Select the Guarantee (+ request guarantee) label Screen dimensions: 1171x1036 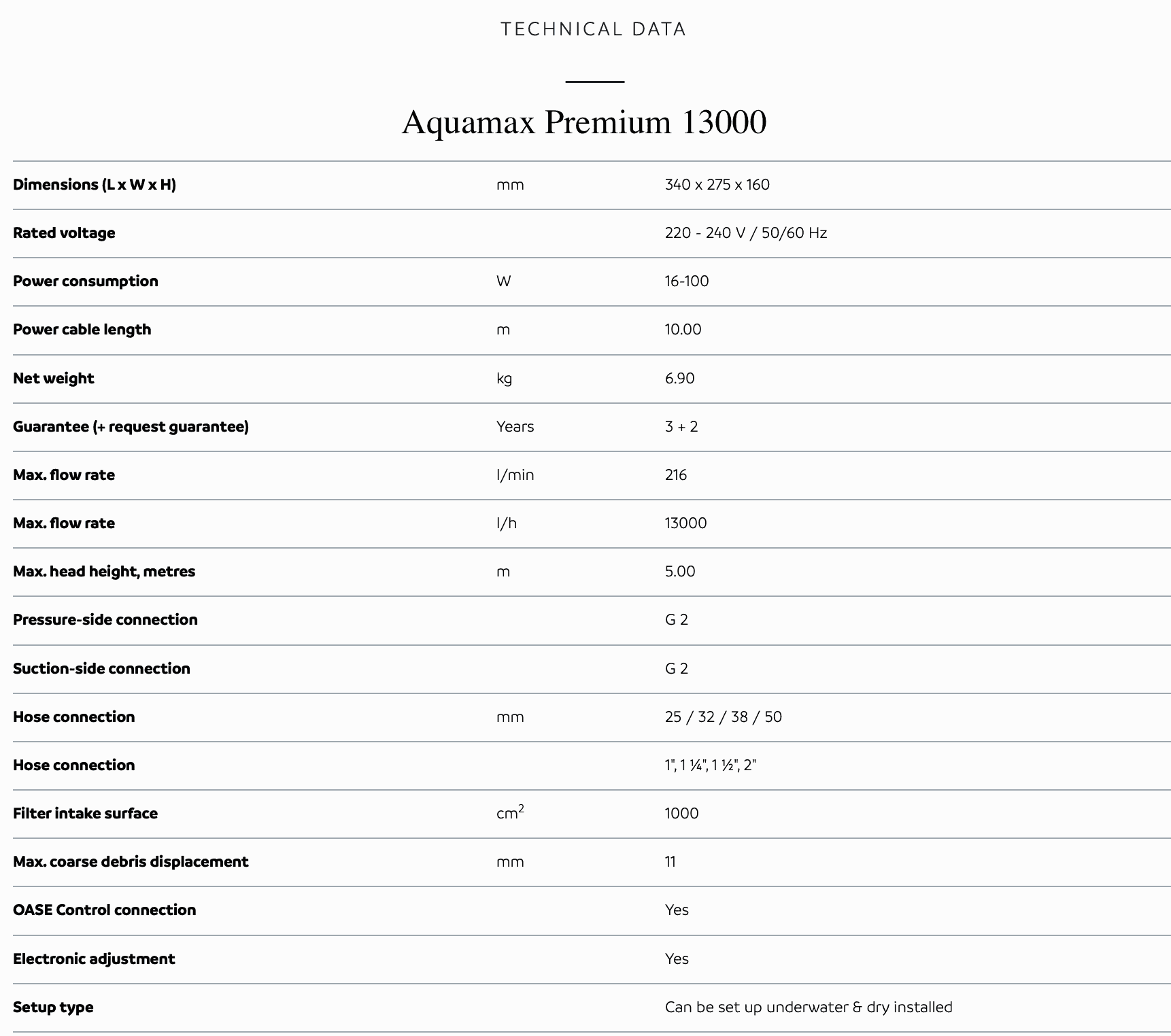[x=131, y=427]
